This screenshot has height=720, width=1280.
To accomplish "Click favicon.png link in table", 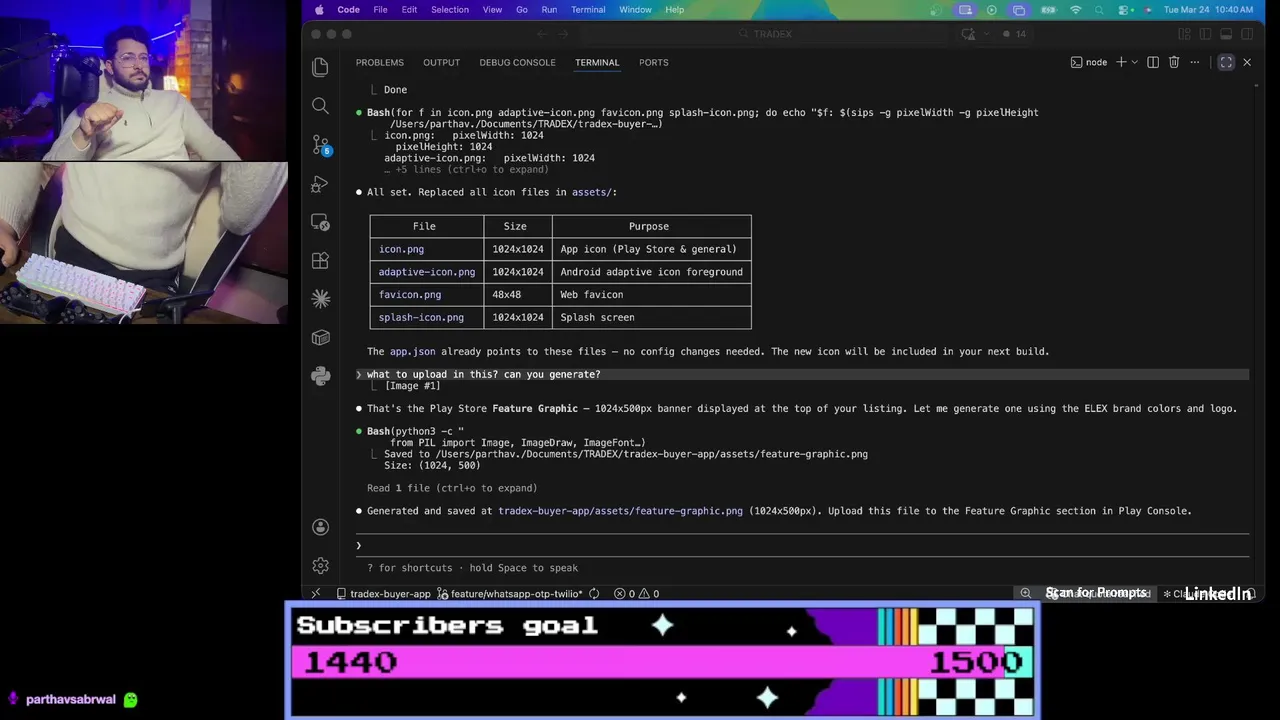I will pyautogui.click(x=410, y=295).
